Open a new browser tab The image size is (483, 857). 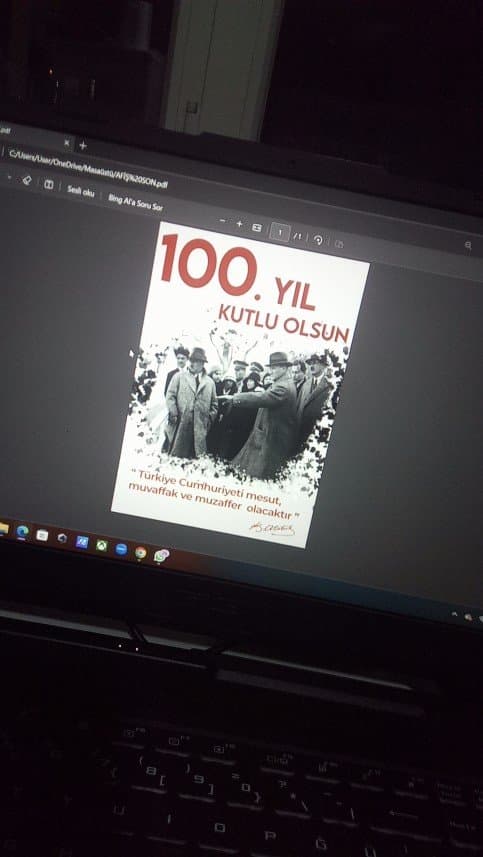click(x=83, y=145)
